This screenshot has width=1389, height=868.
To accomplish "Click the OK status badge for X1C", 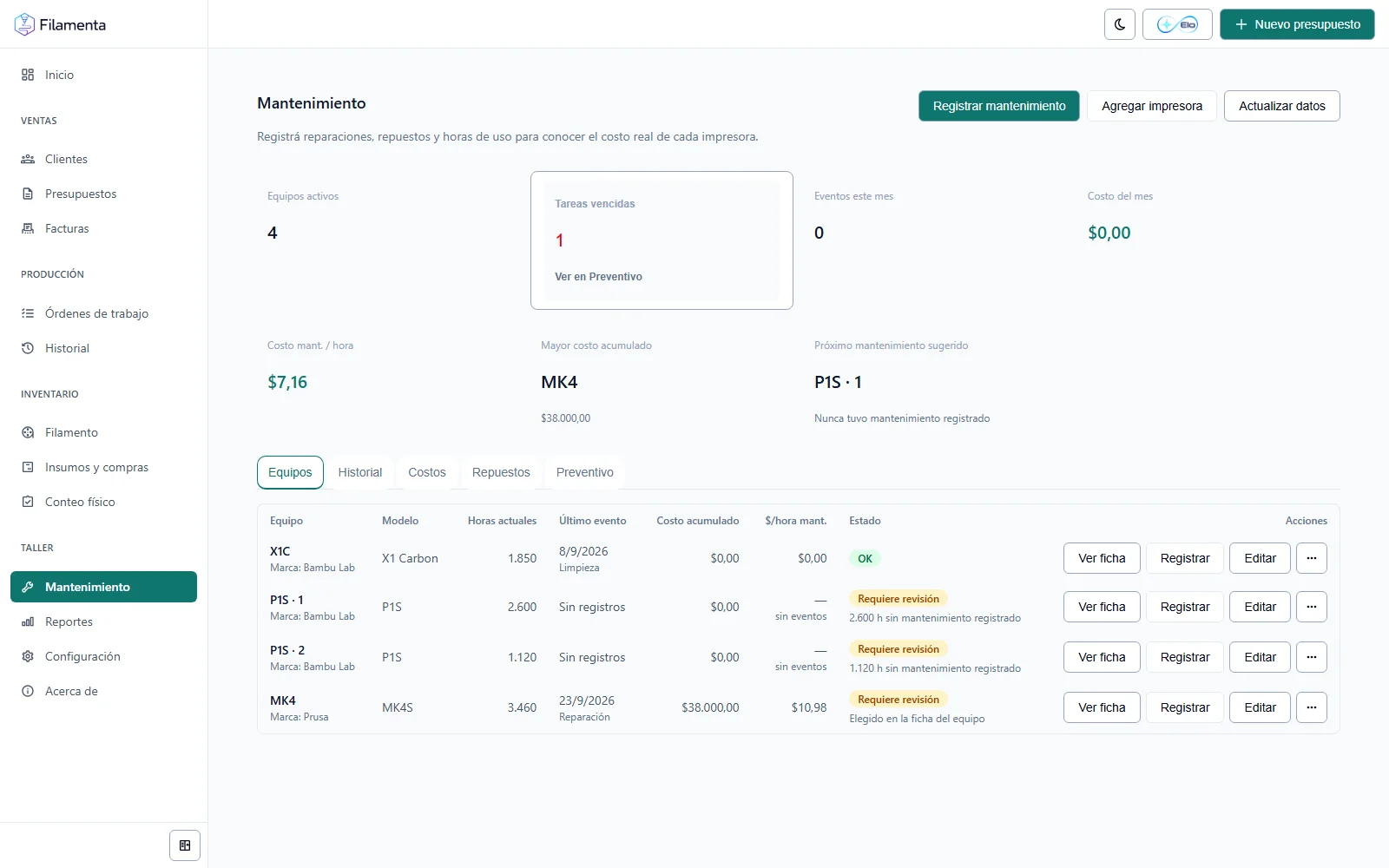I will tap(865, 558).
